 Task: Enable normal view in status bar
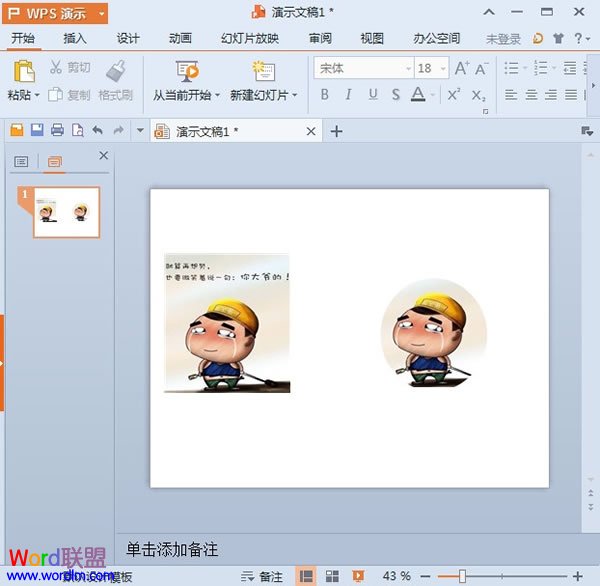point(306,576)
